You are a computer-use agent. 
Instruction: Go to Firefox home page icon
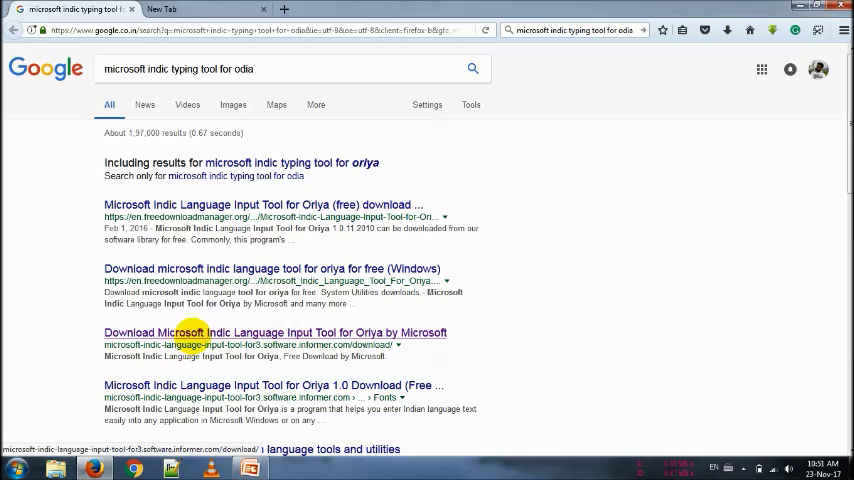[x=750, y=31]
